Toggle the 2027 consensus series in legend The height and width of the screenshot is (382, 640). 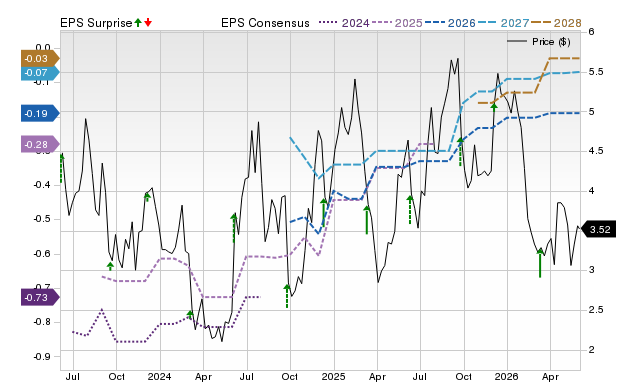click(x=503, y=23)
